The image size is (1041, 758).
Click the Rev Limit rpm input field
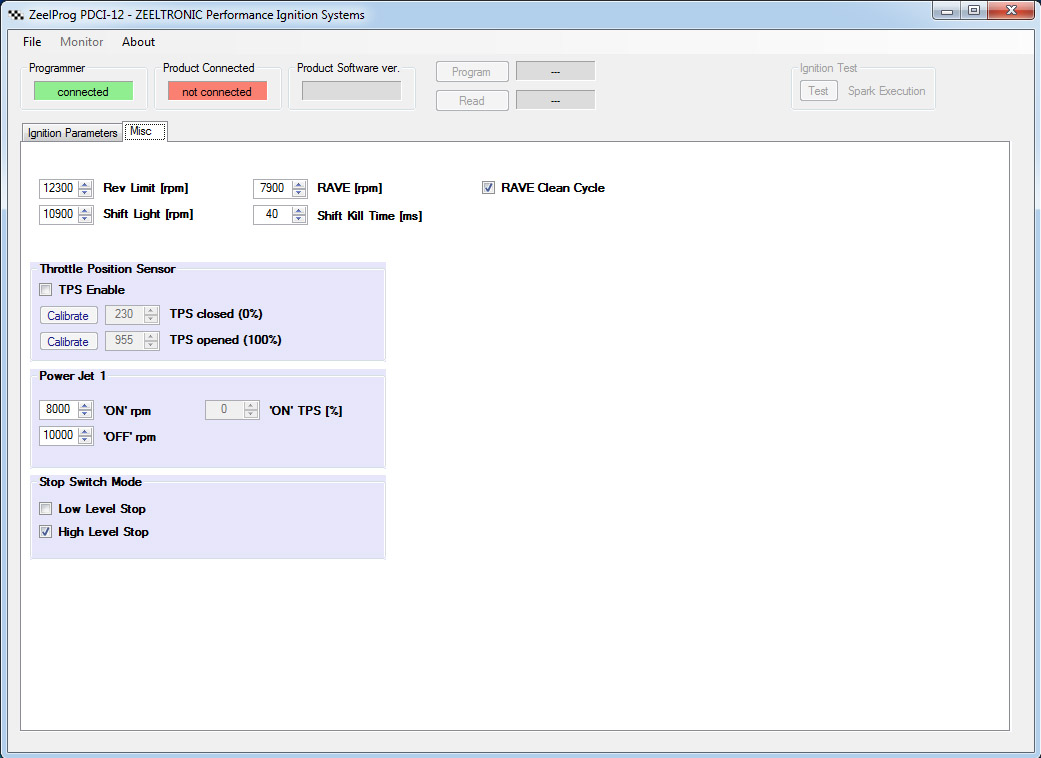click(x=58, y=188)
